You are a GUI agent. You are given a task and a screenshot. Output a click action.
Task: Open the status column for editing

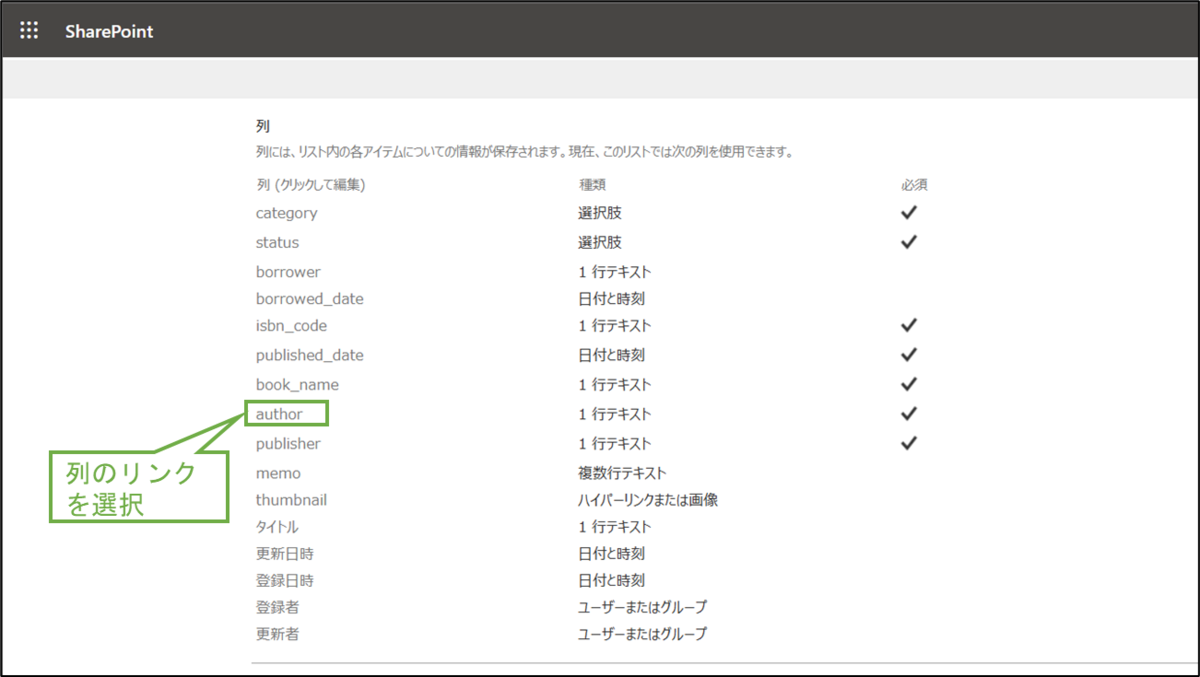pyautogui.click(x=277, y=242)
